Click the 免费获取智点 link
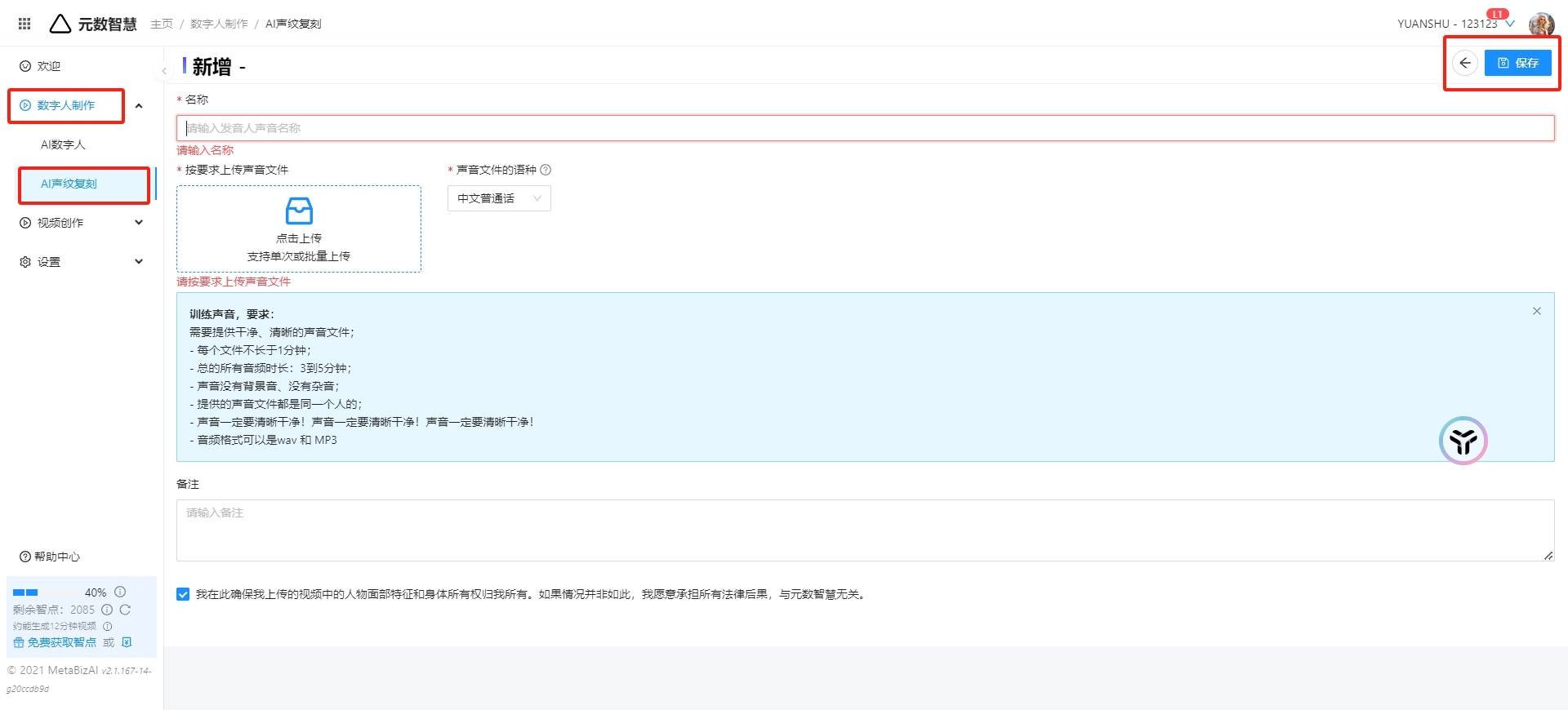Screen dimensions: 1568x710 [61, 642]
